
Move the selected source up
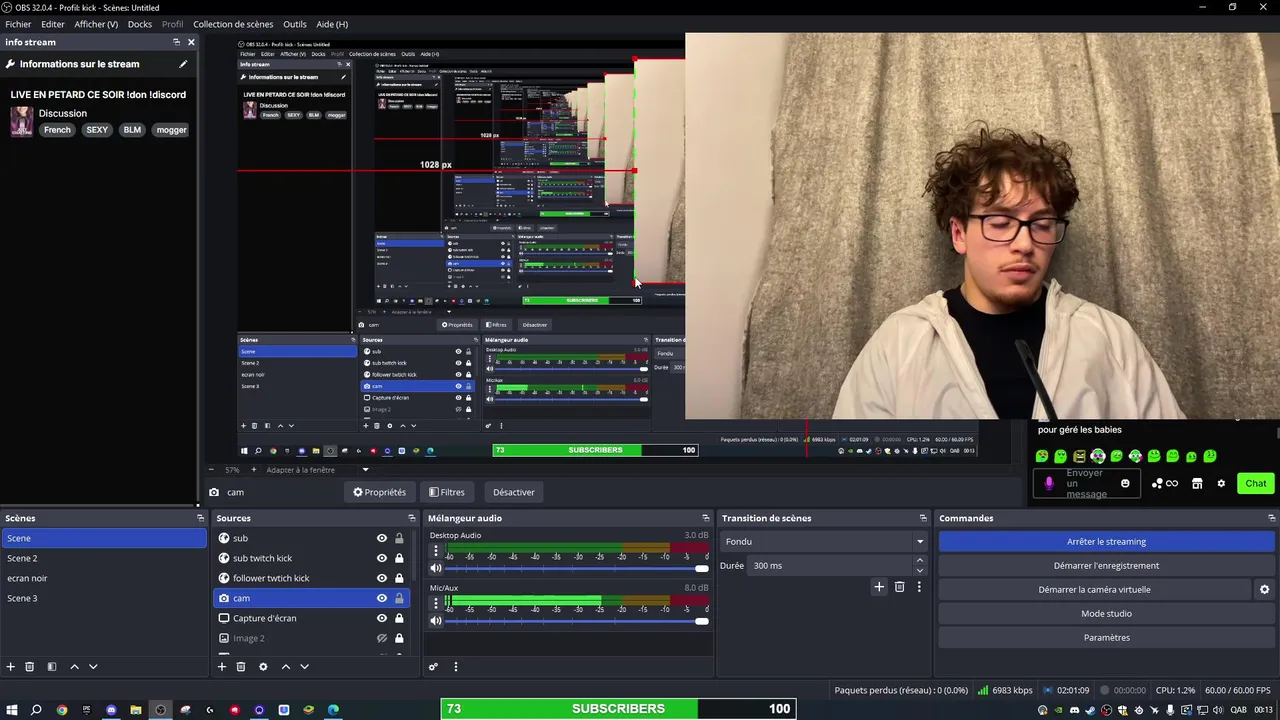coord(285,667)
